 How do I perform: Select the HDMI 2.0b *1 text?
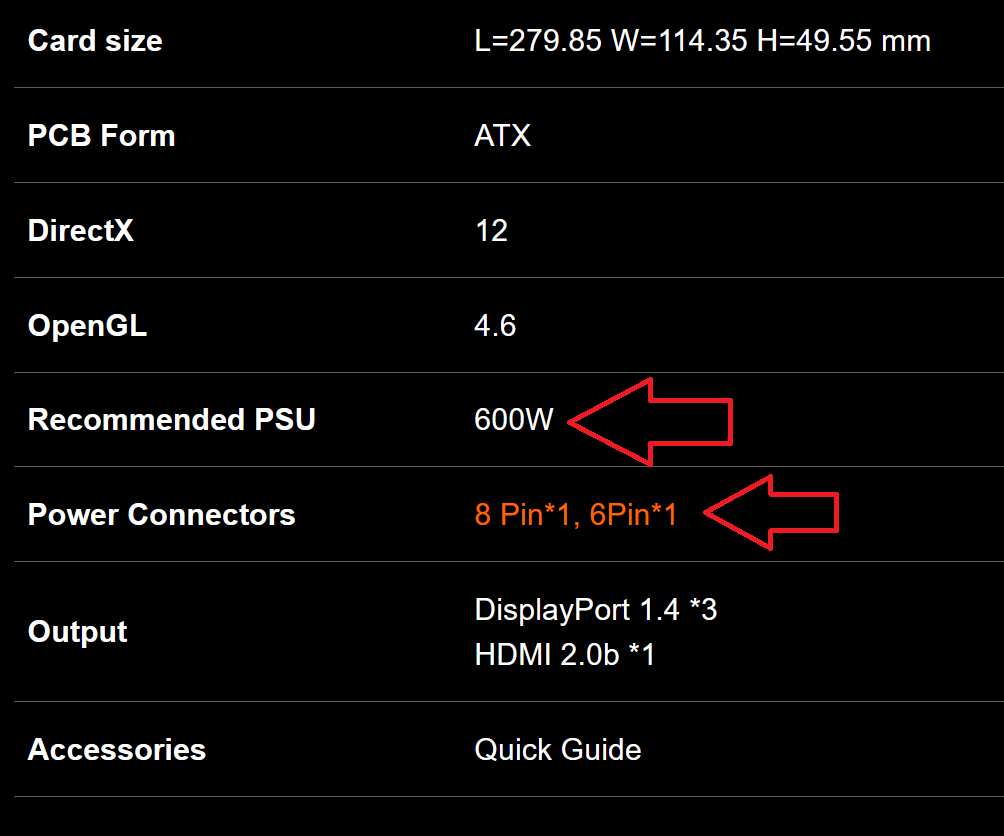click(x=564, y=655)
